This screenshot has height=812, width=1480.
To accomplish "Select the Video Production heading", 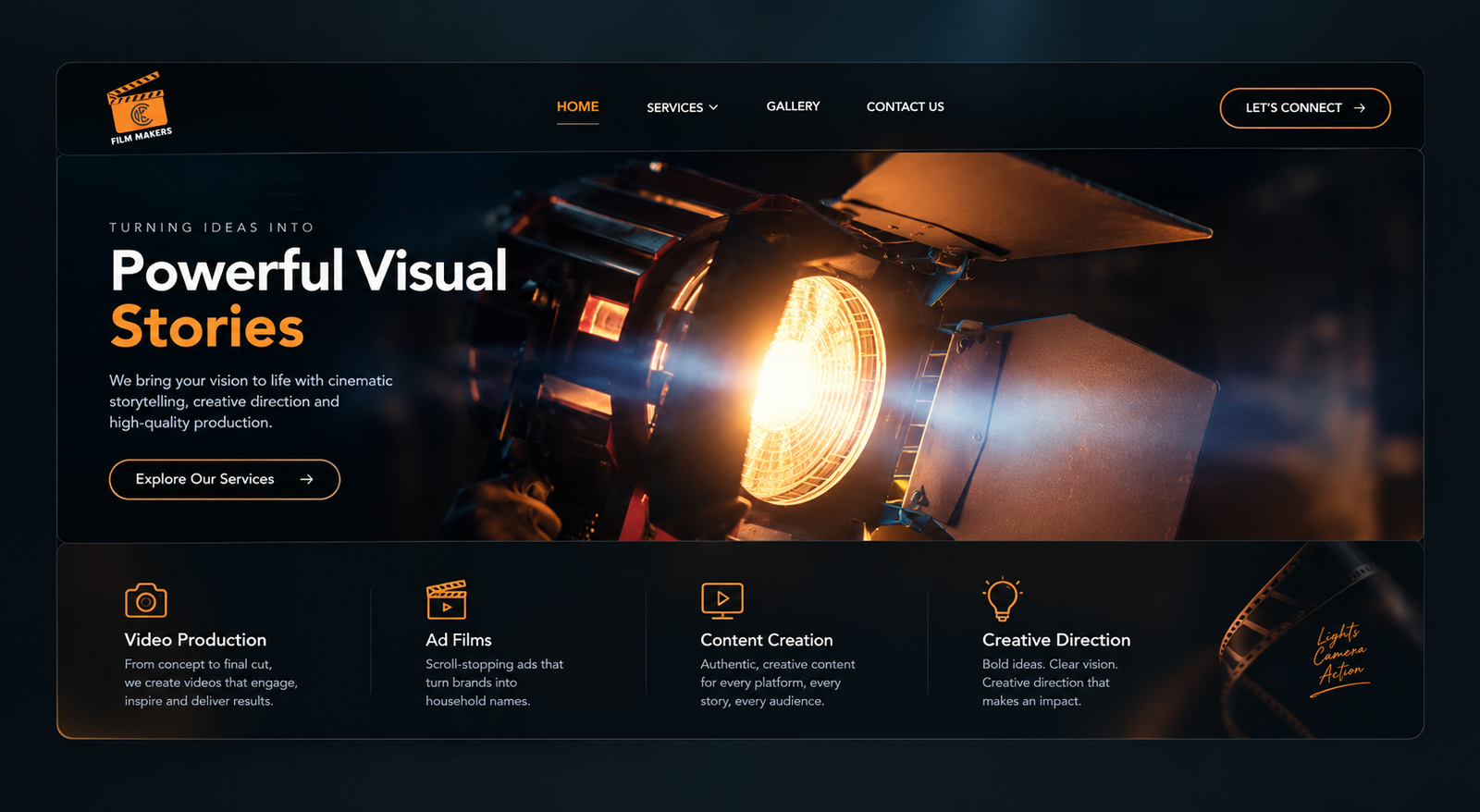I will click(x=195, y=640).
